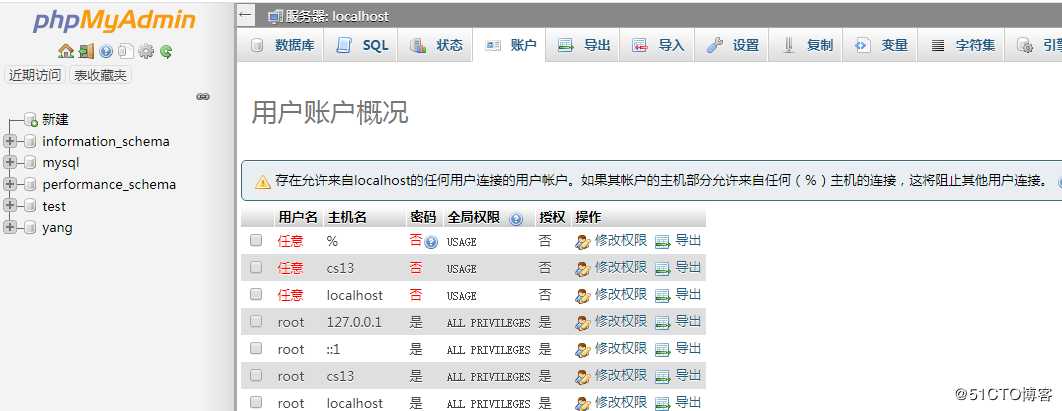This screenshot has height=411, width=1062.
Task: Click help icon beside 否 in % row
Action: pyautogui.click(x=431, y=242)
